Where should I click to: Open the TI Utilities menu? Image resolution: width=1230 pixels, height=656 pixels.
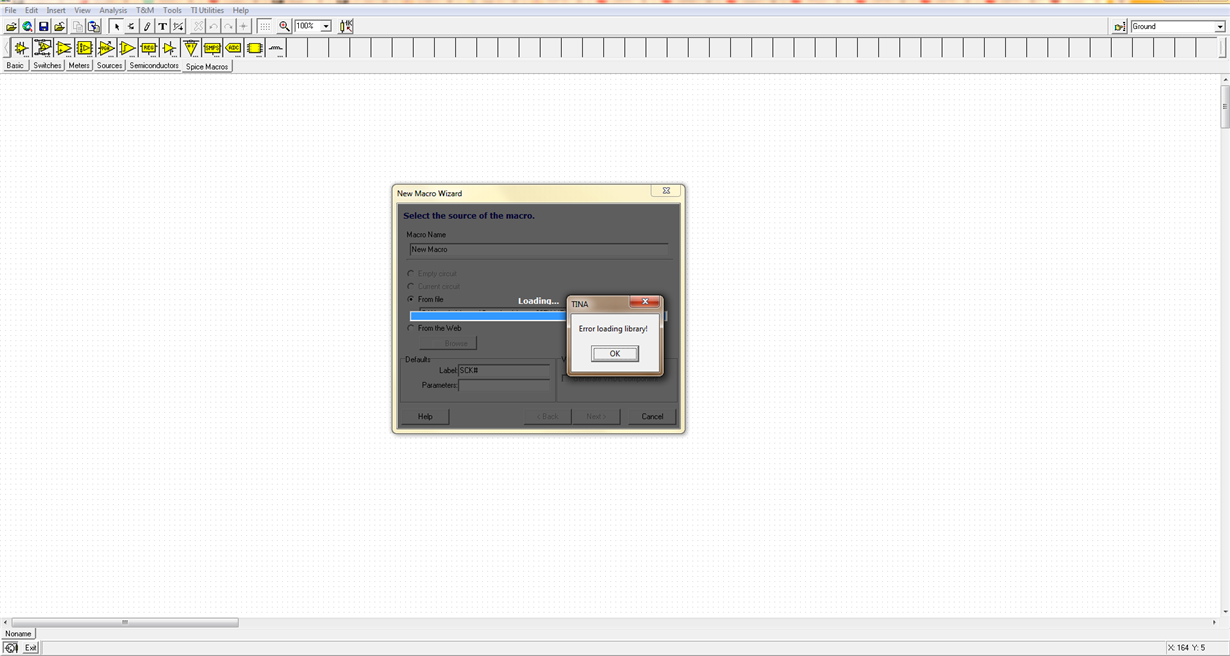(x=207, y=10)
